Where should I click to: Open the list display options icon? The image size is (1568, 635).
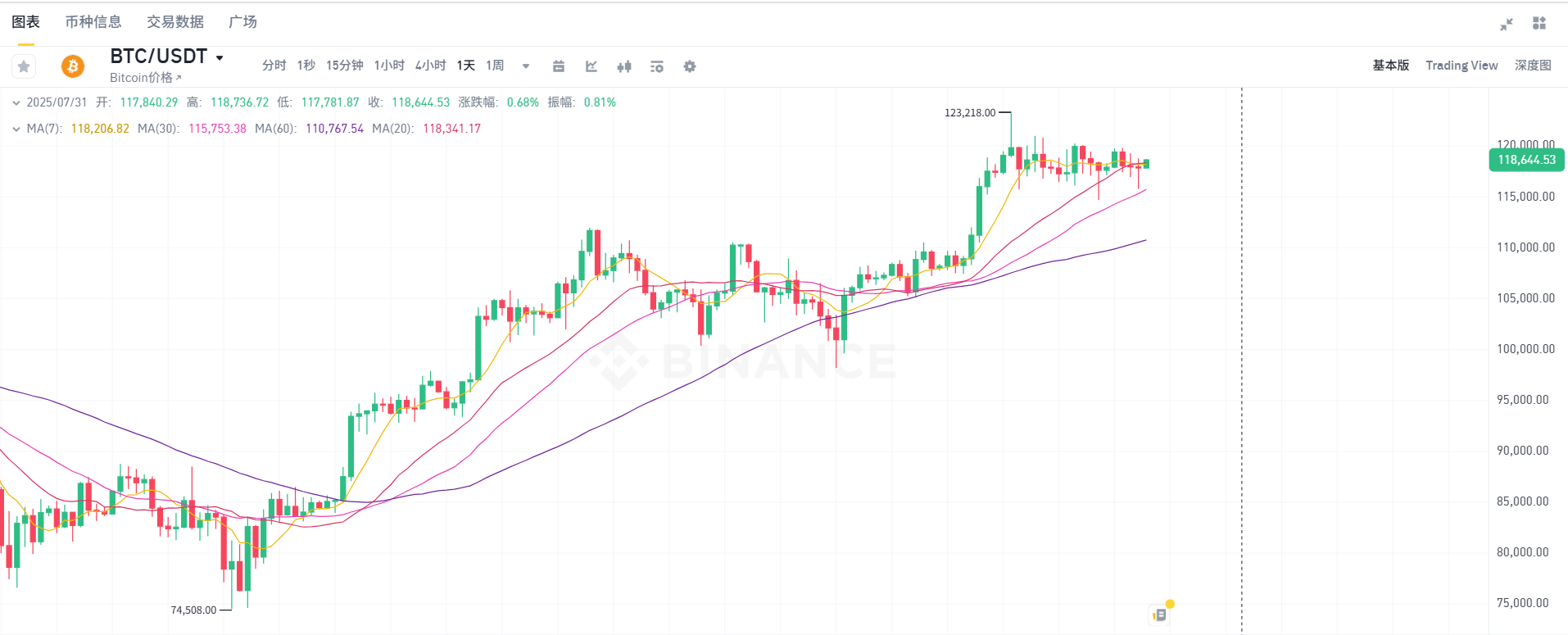coord(657,66)
